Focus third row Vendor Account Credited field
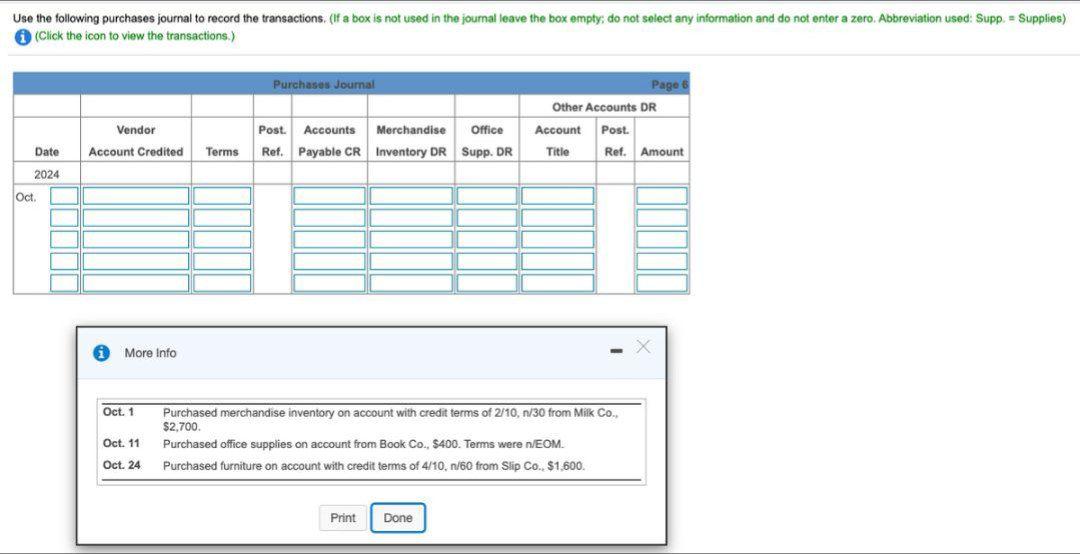Image resolution: width=1080 pixels, height=554 pixels. pos(136,239)
